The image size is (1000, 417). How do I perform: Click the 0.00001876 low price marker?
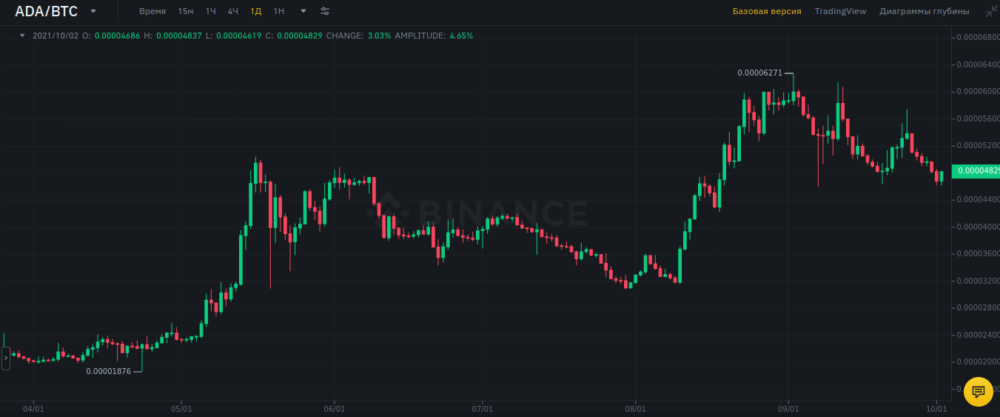(108, 371)
